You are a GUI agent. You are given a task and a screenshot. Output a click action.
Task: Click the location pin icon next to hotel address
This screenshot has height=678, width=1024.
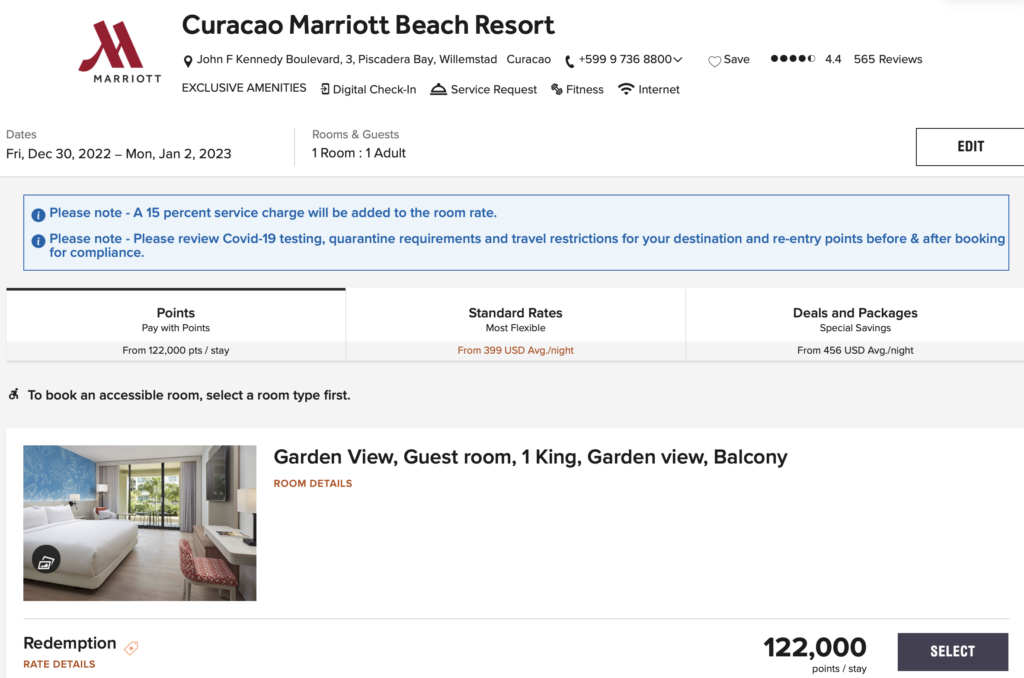pos(188,60)
